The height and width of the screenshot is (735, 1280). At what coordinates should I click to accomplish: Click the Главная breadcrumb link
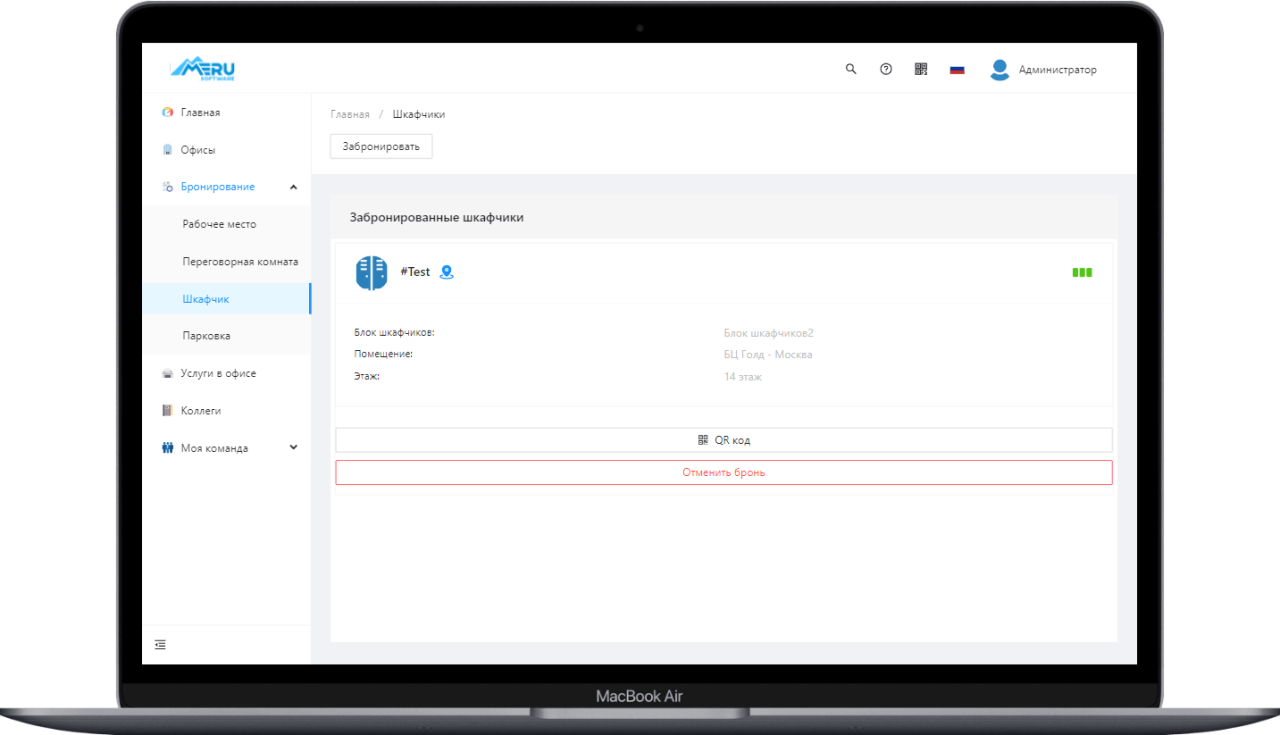[350, 114]
